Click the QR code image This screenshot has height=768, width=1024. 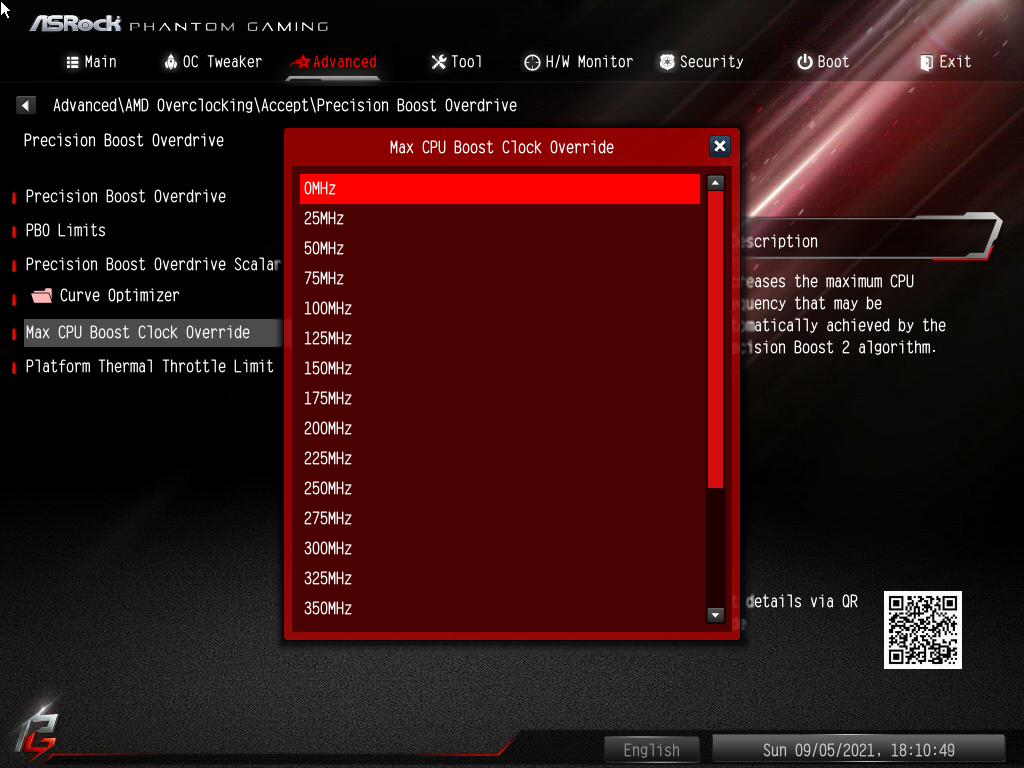pos(923,630)
